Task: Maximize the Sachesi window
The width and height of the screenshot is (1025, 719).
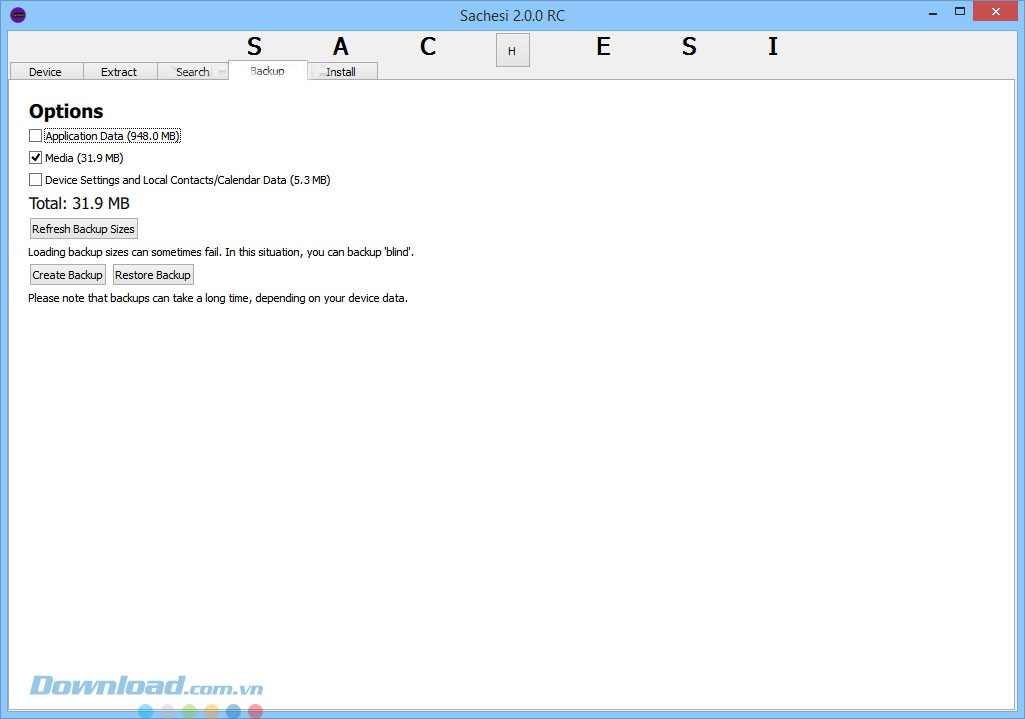Action: point(960,12)
